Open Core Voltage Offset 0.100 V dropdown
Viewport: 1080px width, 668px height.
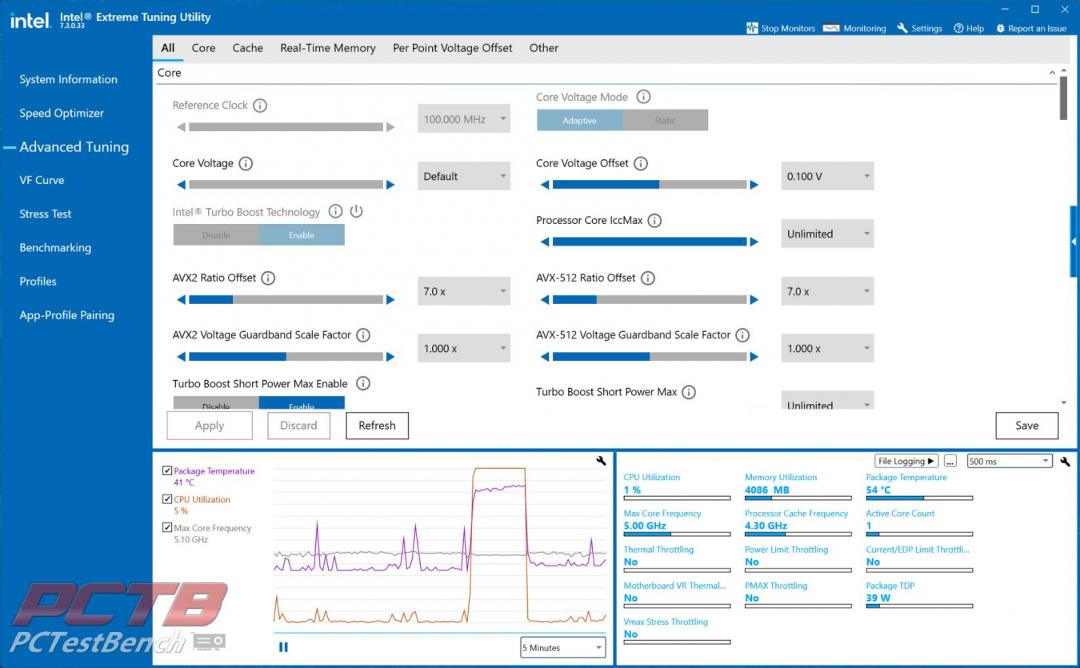(x=827, y=176)
